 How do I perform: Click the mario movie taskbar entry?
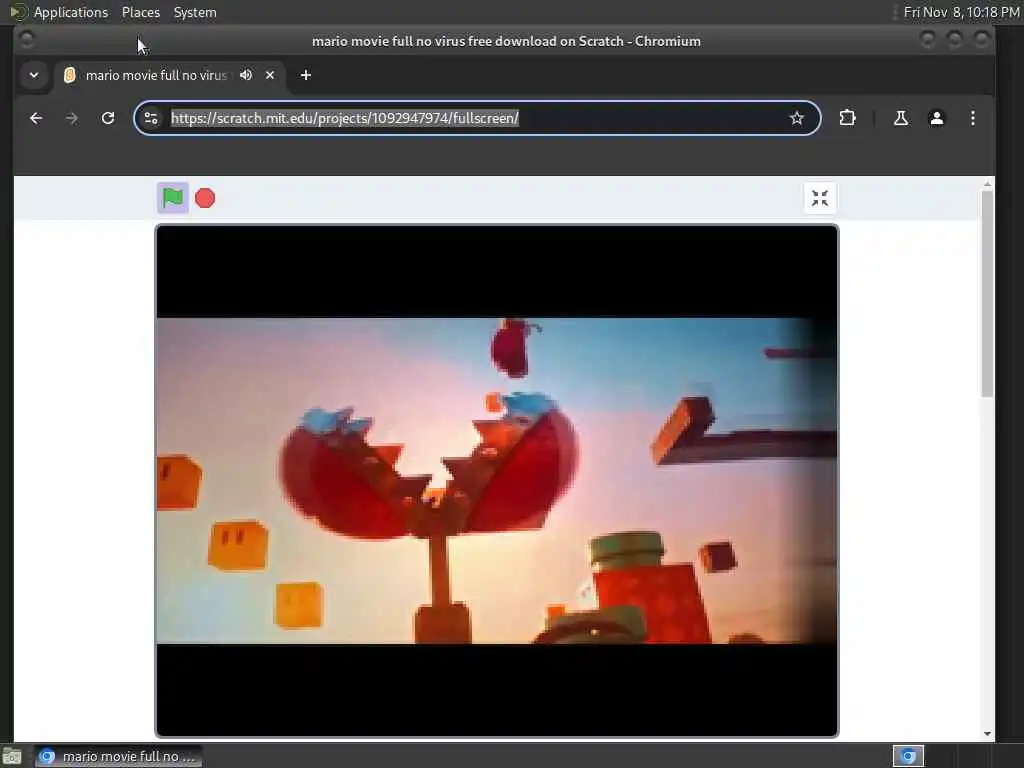(118, 756)
